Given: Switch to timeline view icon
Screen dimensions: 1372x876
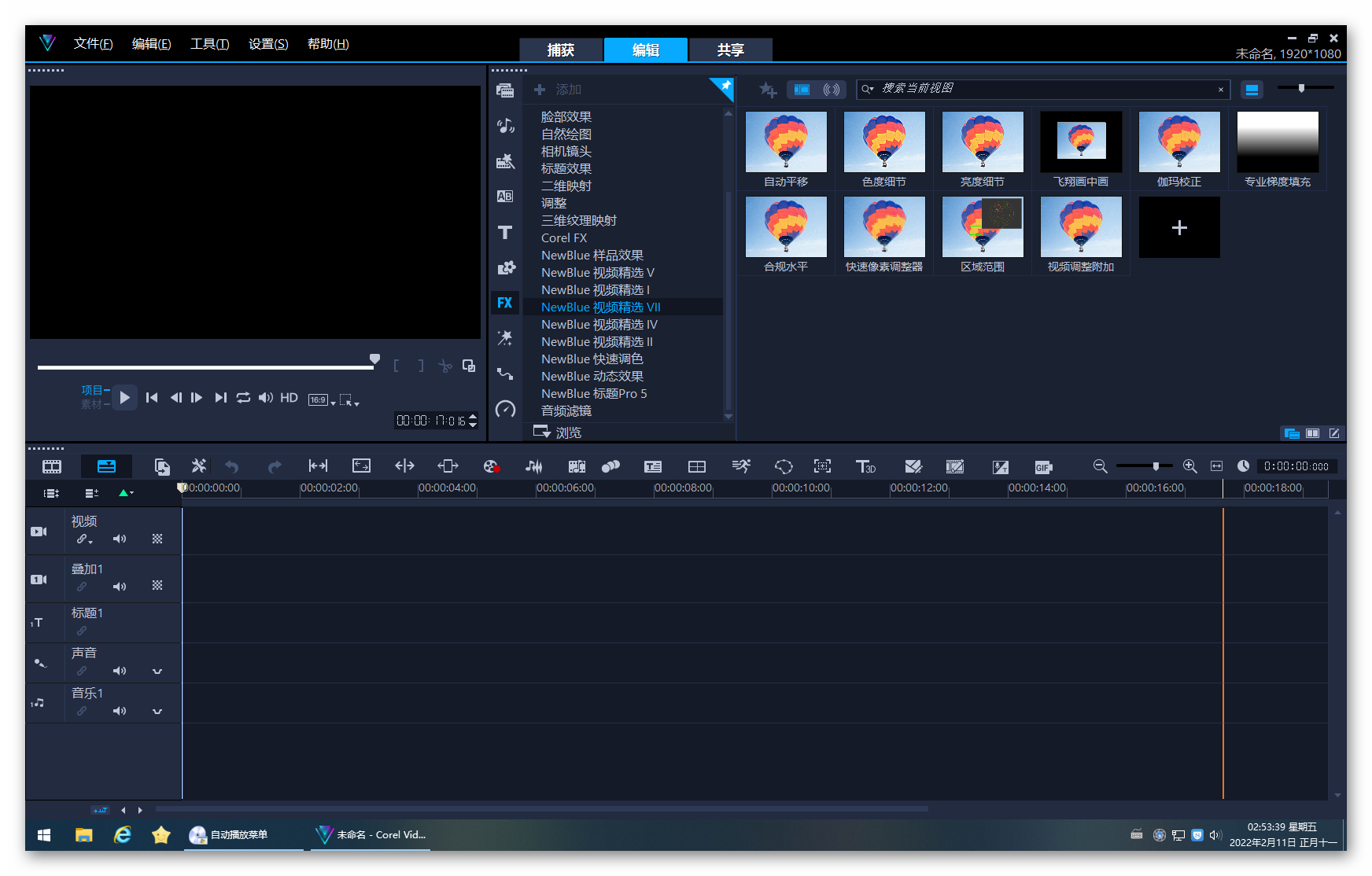Looking at the screenshot, I should click(106, 466).
